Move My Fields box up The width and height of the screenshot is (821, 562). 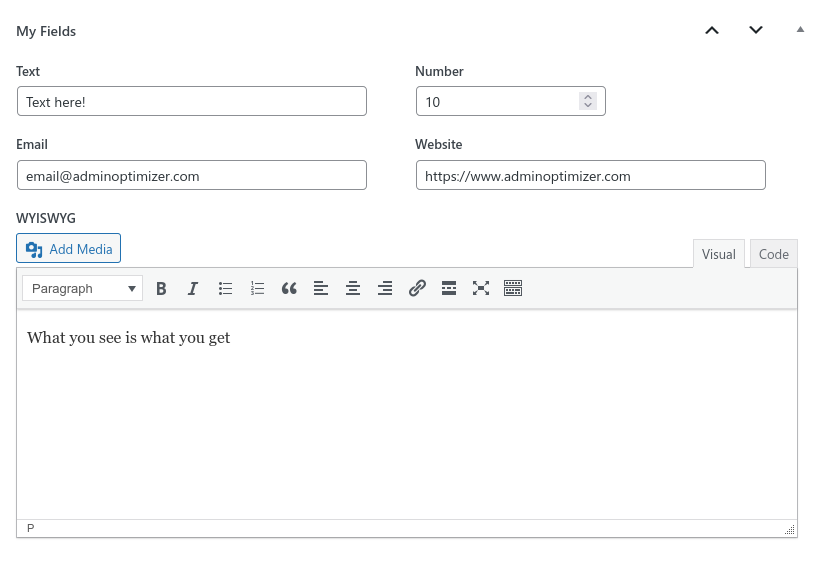pyautogui.click(x=712, y=30)
